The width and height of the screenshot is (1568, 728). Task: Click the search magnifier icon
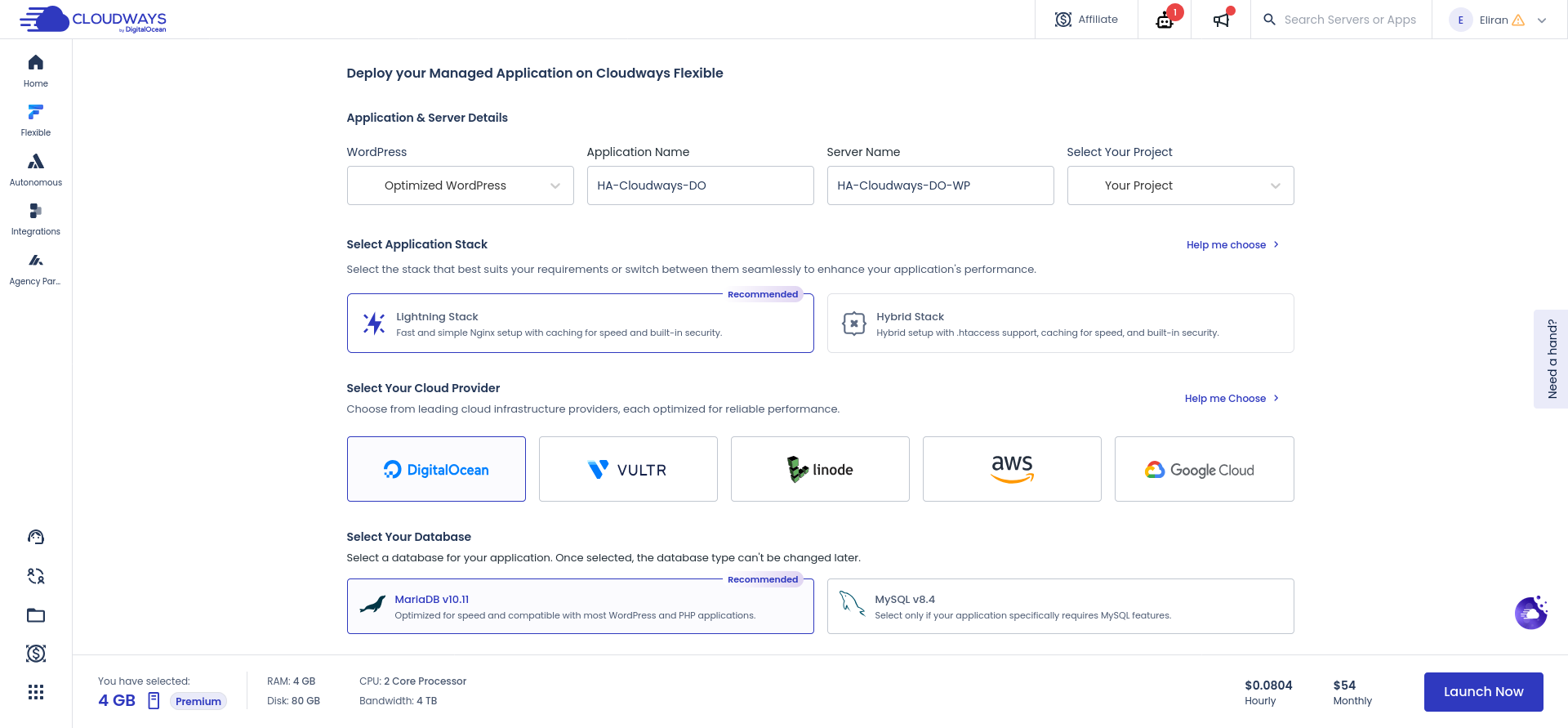1269,20
